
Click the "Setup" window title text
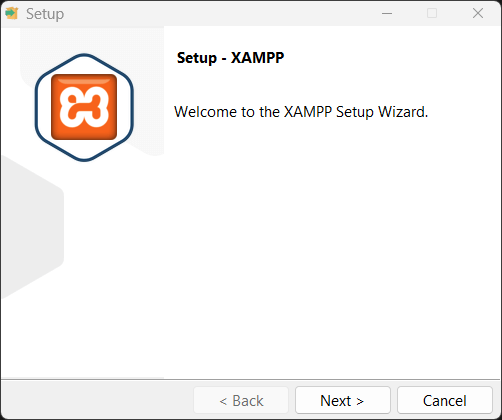coord(45,14)
